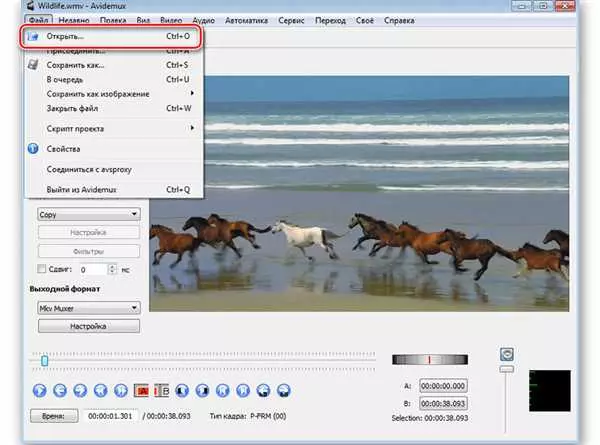600x445 pixels.
Task: Open the Своё menu
Action: [x=365, y=20]
